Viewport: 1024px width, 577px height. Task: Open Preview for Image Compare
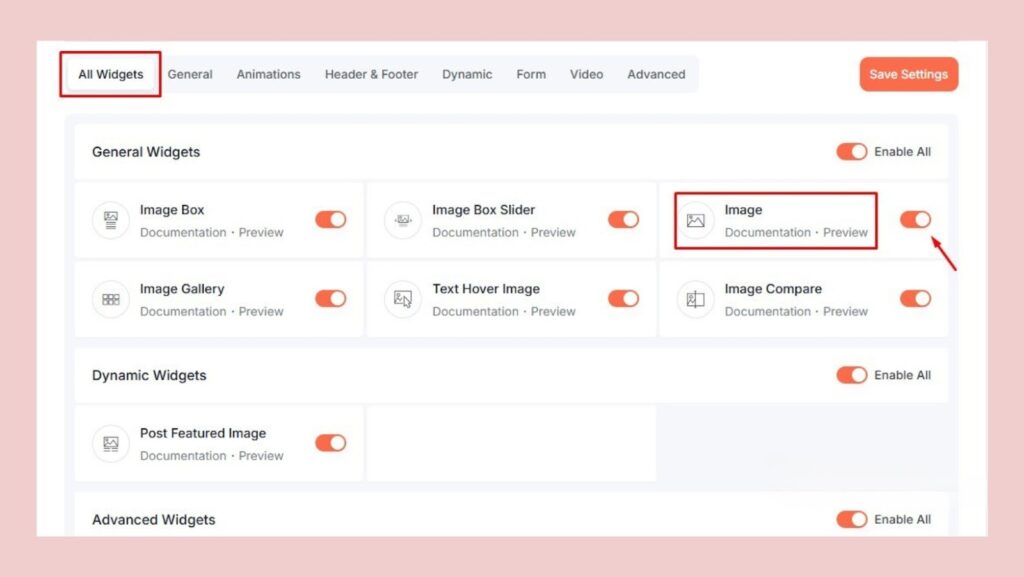pos(845,311)
